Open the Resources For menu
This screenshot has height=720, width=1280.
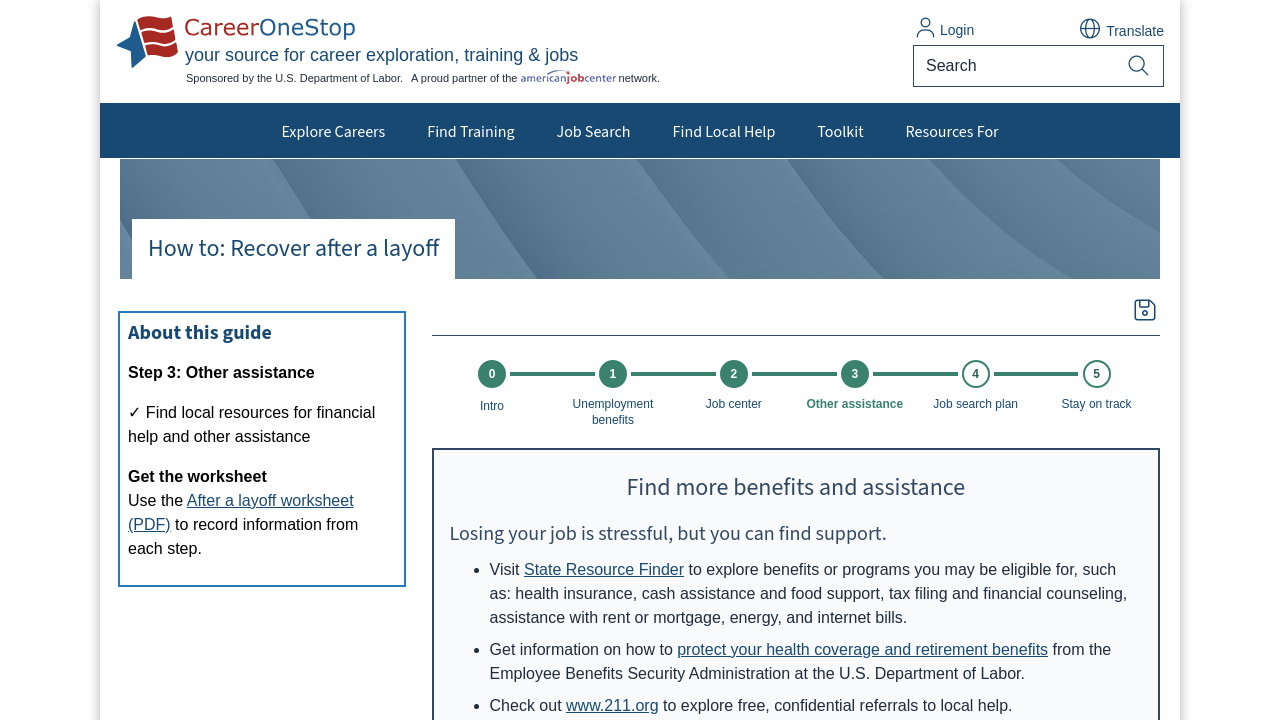coord(952,131)
